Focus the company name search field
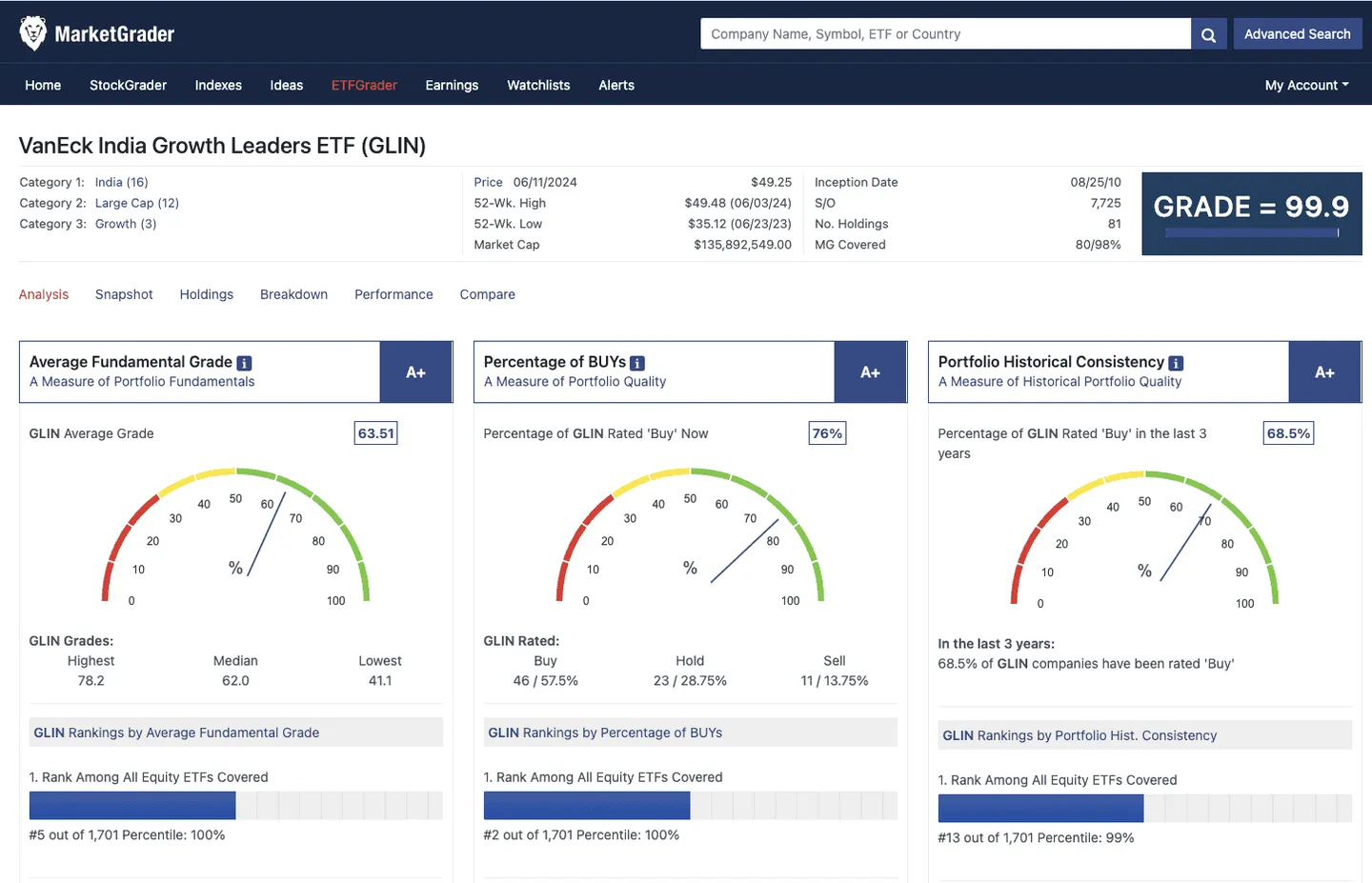This screenshot has height=883, width=1372. pos(945,34)
